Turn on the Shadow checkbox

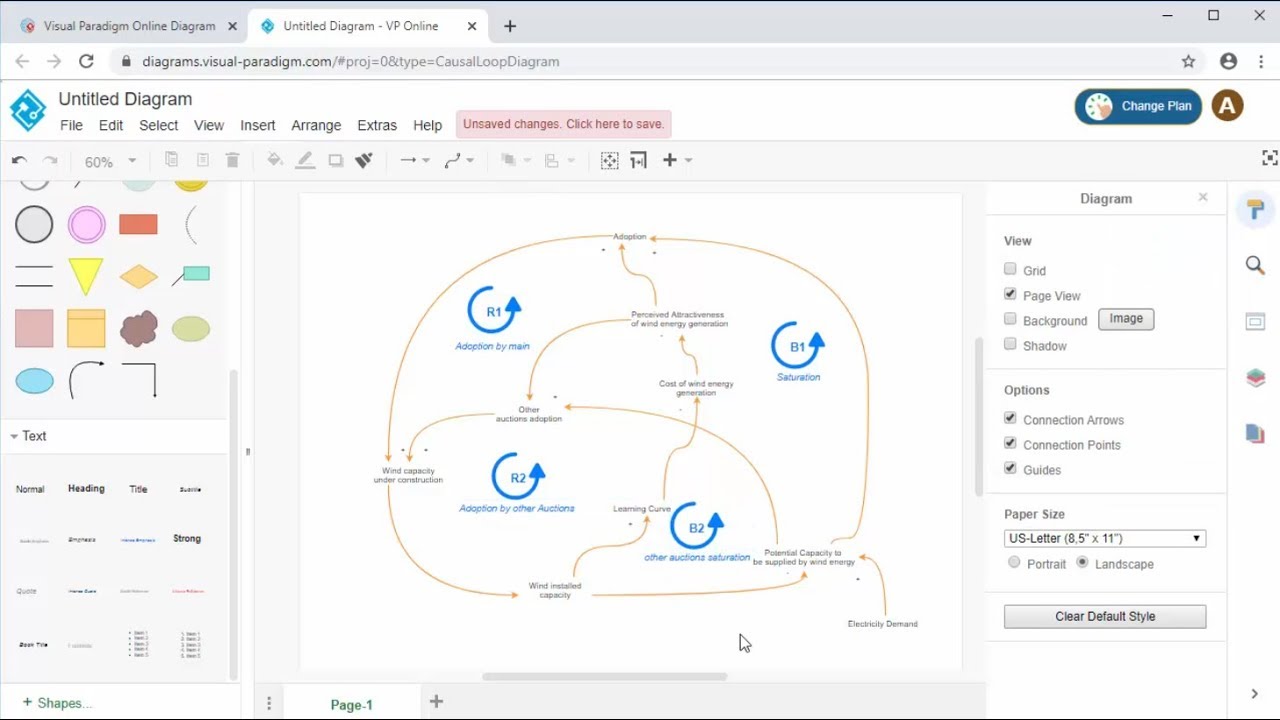(x=1010, y=344)
